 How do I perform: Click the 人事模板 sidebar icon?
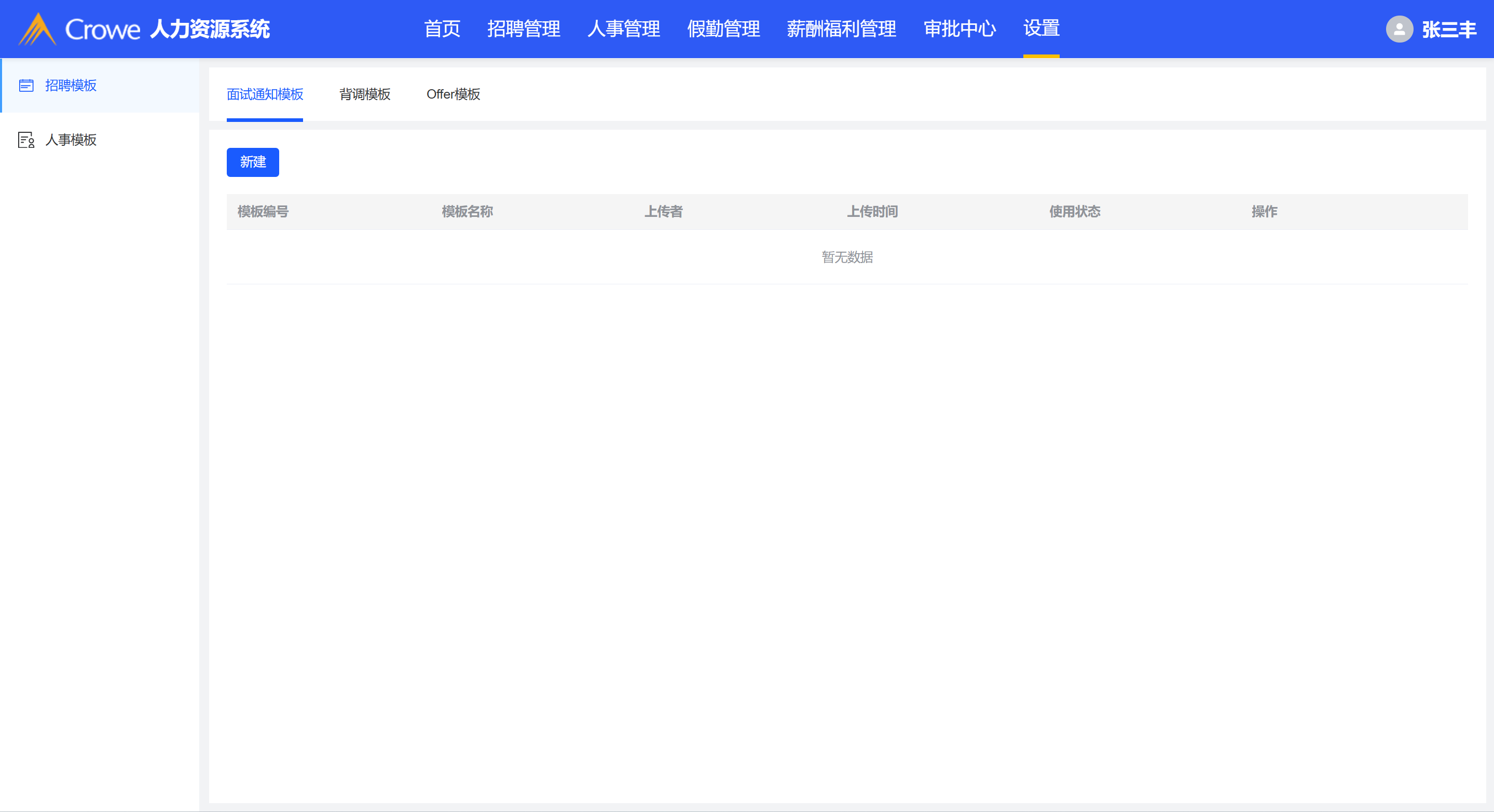pyautogui.click(x=26, y=140)
